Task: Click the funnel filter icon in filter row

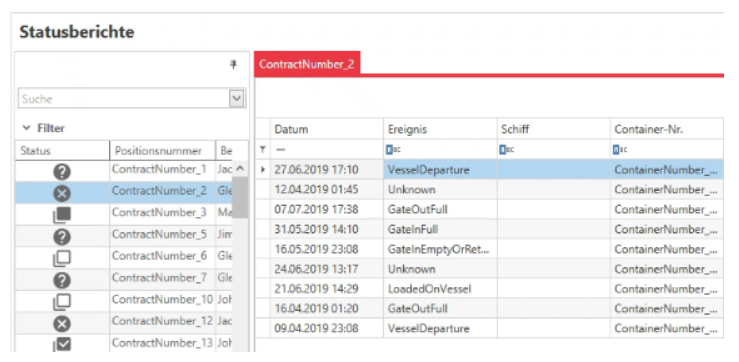Action: pos(263,149)
